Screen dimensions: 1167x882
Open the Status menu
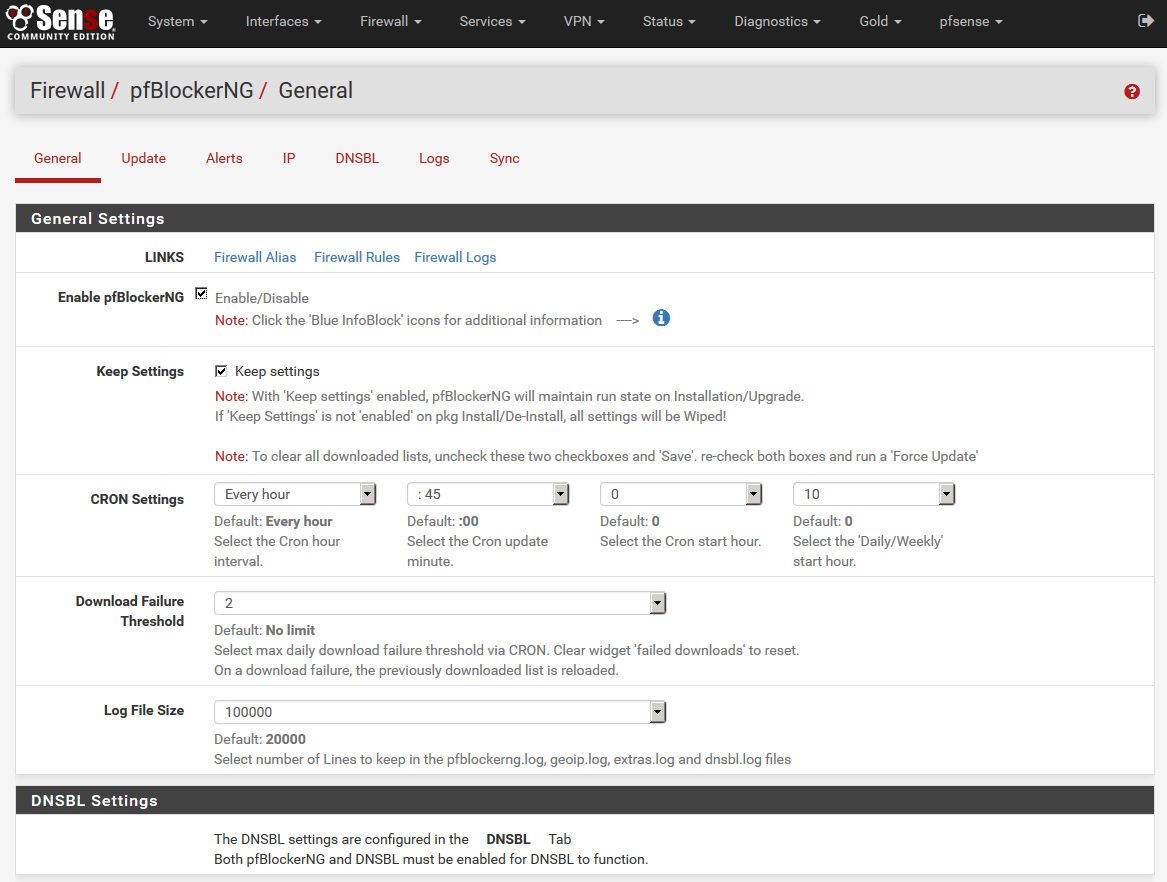669,22
